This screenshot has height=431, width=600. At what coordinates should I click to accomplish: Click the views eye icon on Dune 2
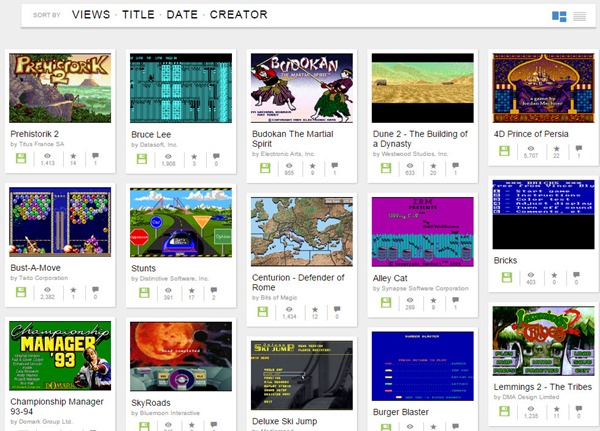pos(410,166)
